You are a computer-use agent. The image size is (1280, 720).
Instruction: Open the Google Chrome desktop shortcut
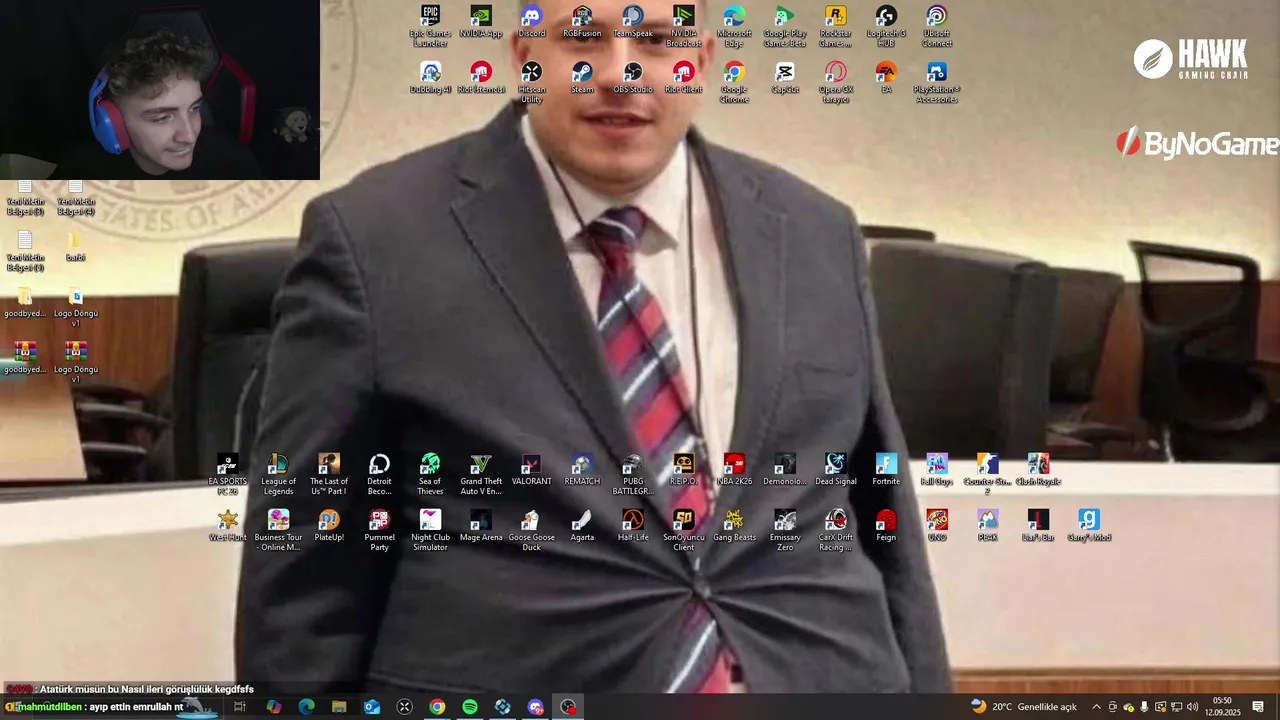point(734,82)
